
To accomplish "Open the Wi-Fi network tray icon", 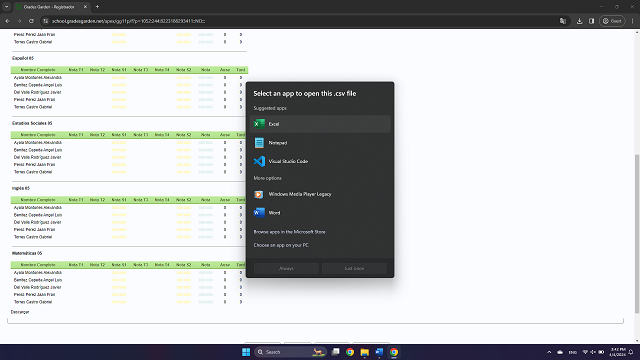I will (x=585, y=352).
